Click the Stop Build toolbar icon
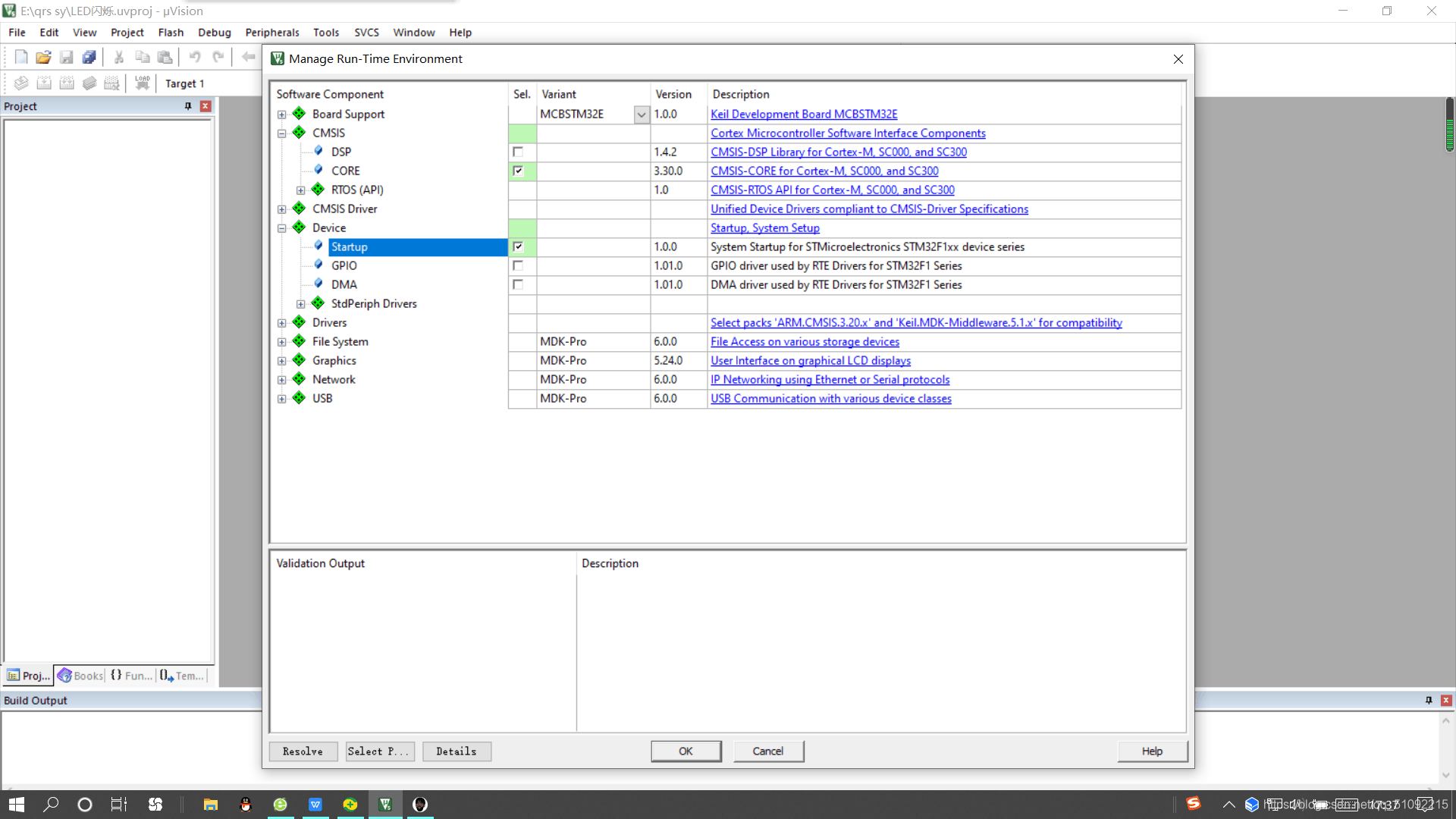Image resolution: width=1456 pixels, height=819 pixels. coord(112,83)
